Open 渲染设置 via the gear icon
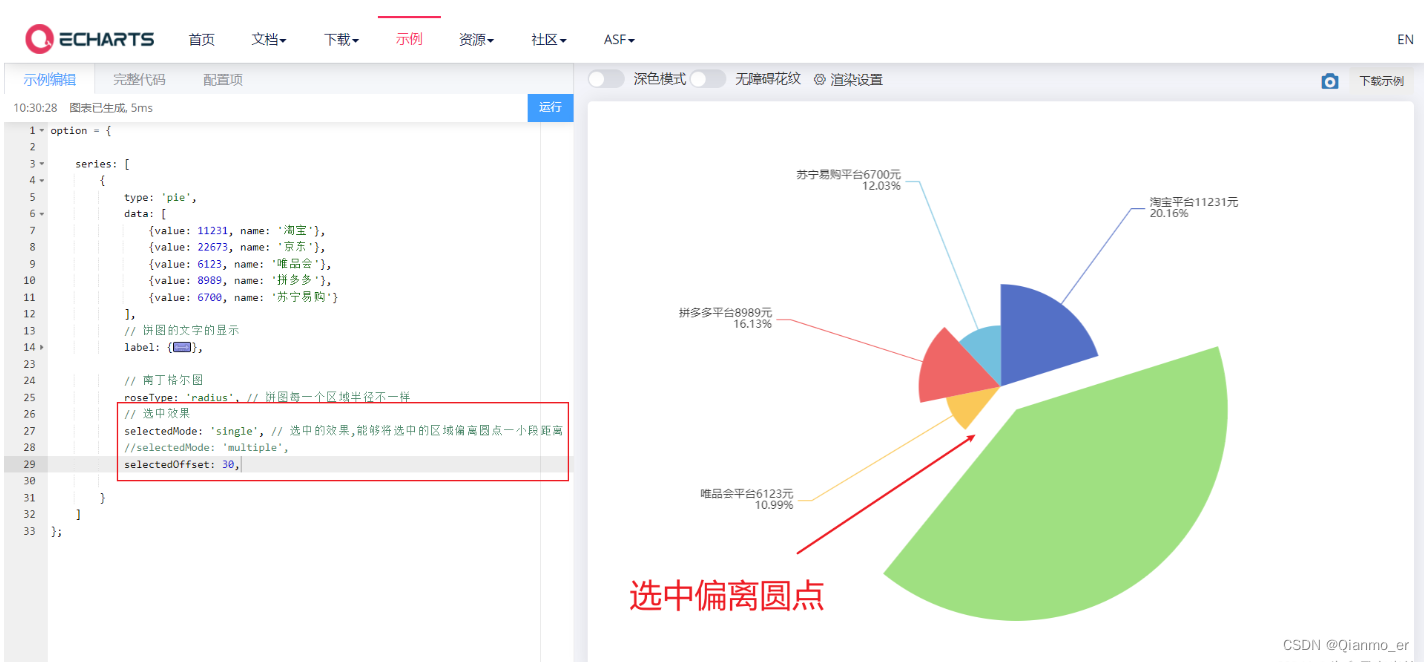This screenshot has width=1424, height=662. click(821, 81)
